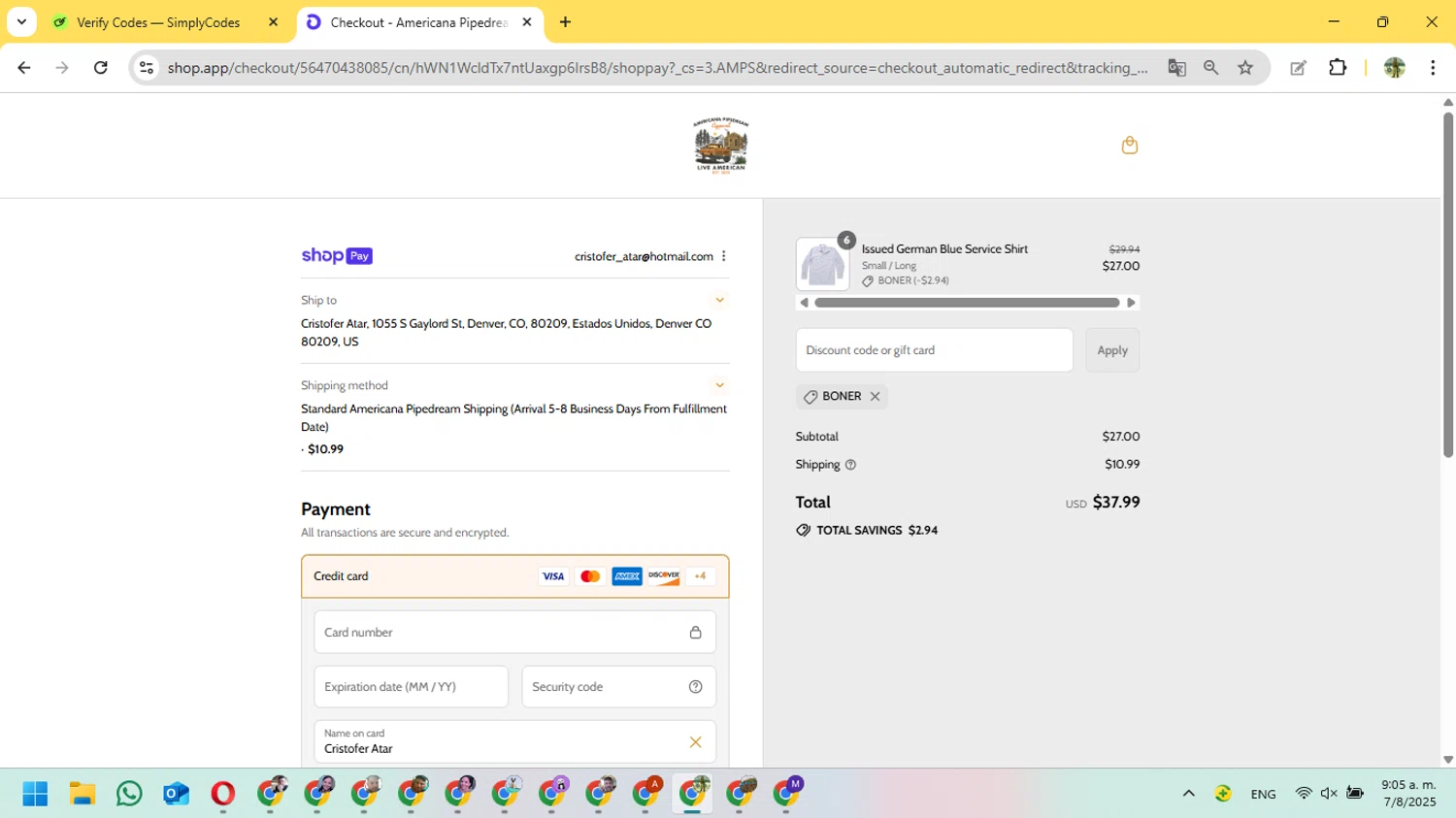Screen dimensions: 1456x818
Task: Open the zoom magnifier icon in address bar
Action: (1210, 68)
